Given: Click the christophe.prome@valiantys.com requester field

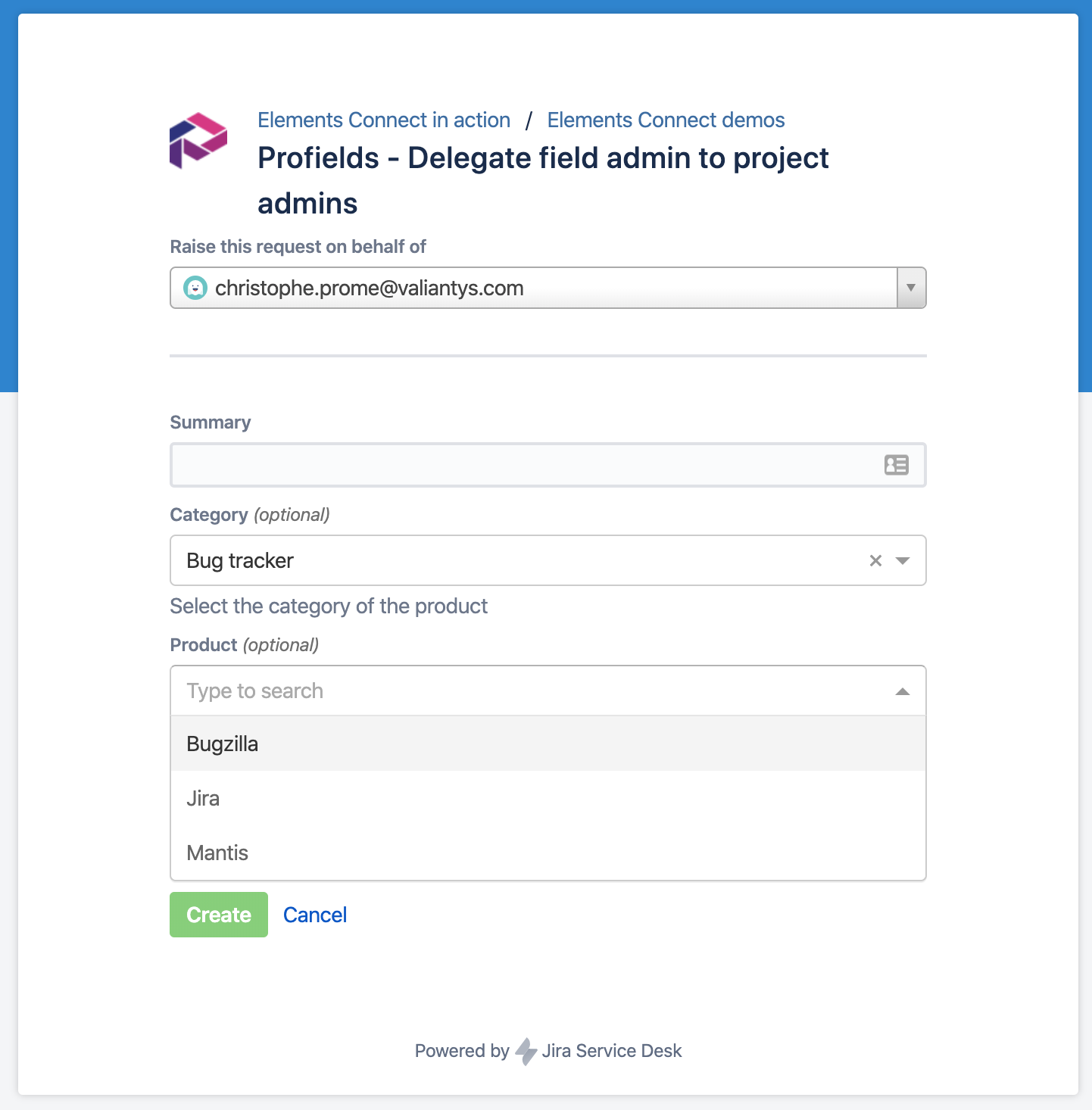Looking at the screenshot, I should [530, 288].
